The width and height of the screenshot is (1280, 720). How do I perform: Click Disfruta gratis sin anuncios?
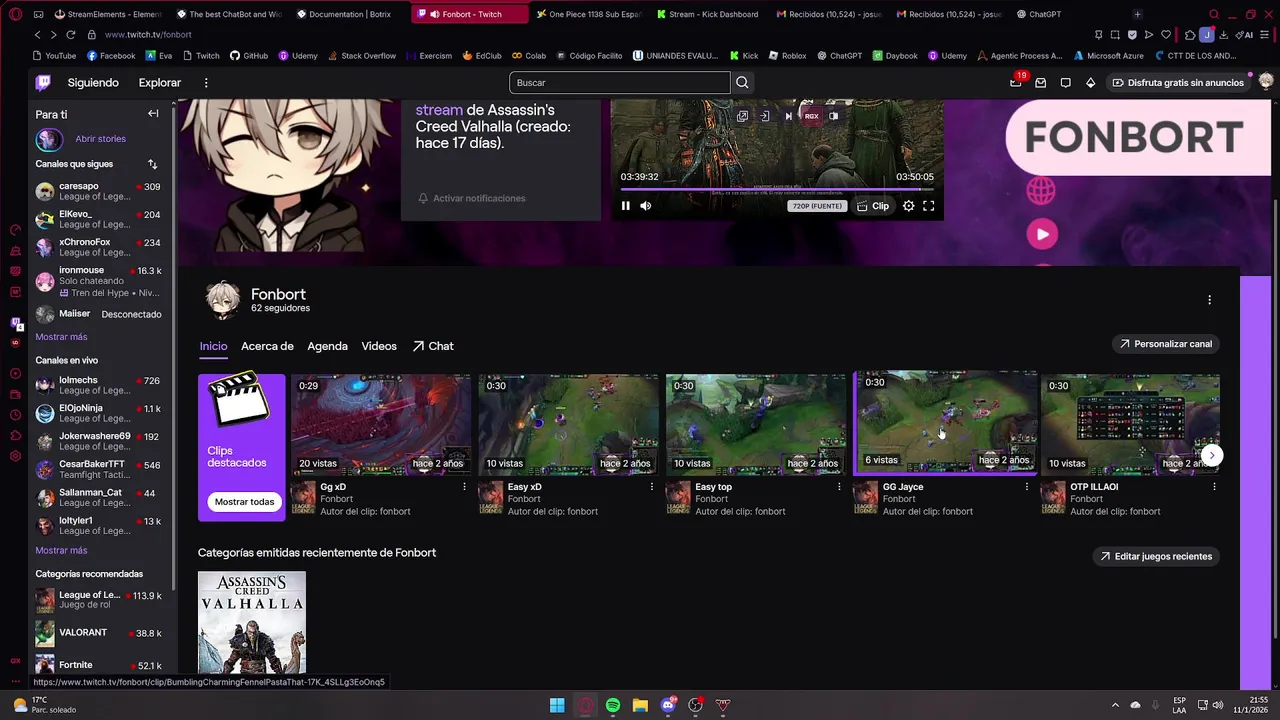coord(1178,83)
